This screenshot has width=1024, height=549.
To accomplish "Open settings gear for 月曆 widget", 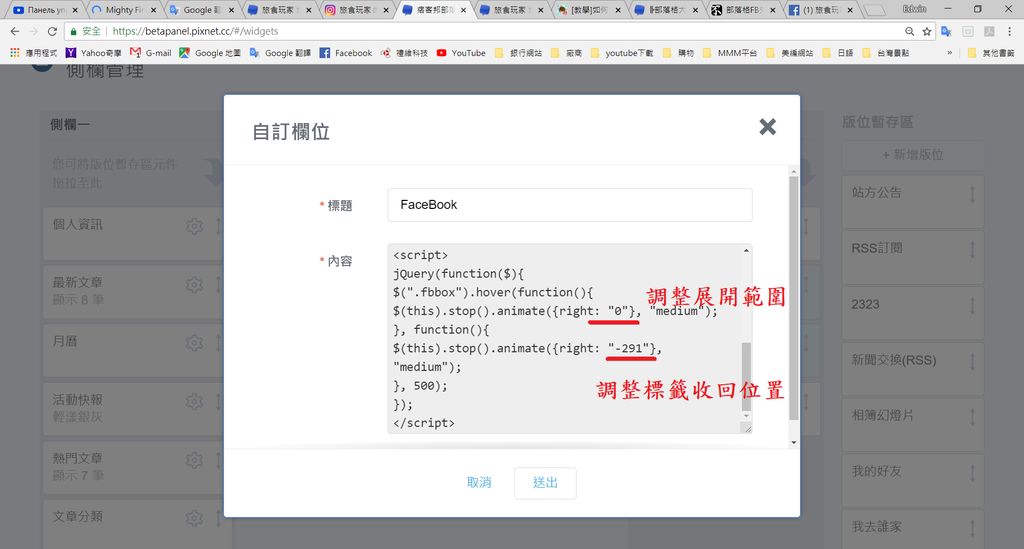I will pos(194,343).
